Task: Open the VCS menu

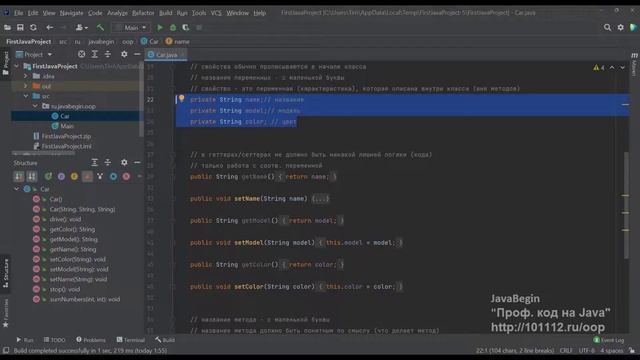Action: (216, 13)
